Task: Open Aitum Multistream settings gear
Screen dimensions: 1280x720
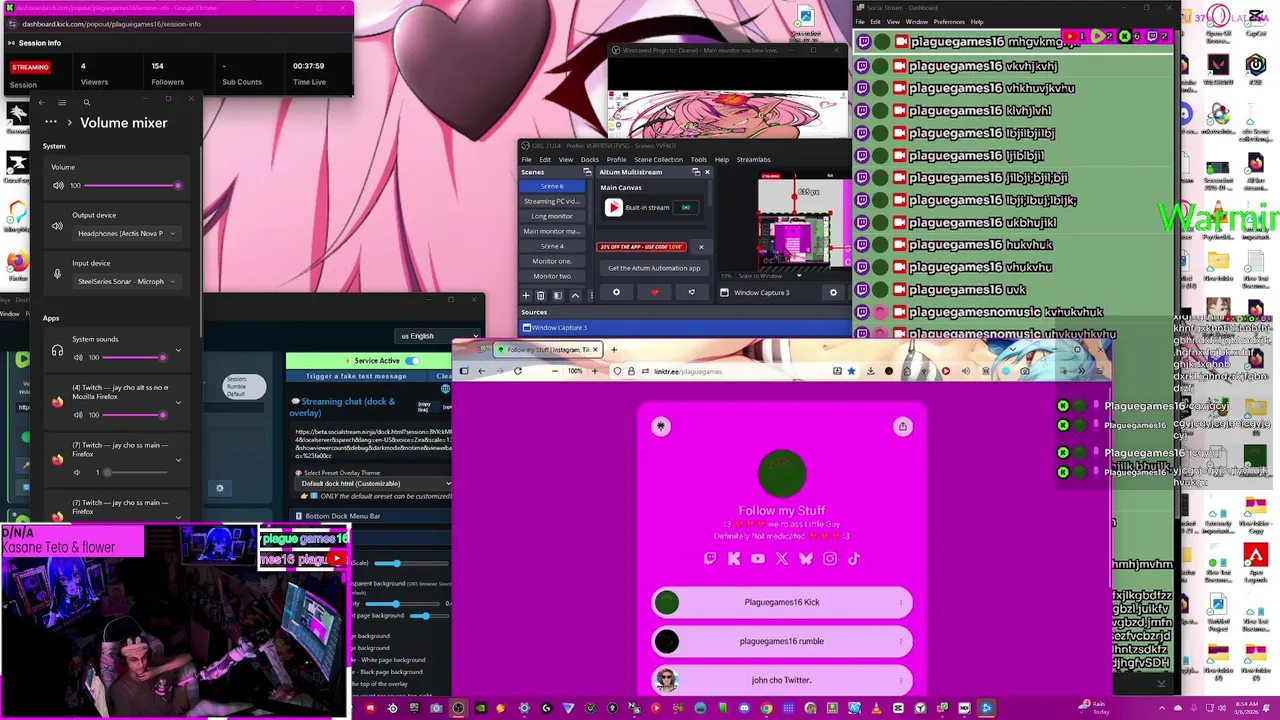Action: pyautogui.click(x=616, y=292)
